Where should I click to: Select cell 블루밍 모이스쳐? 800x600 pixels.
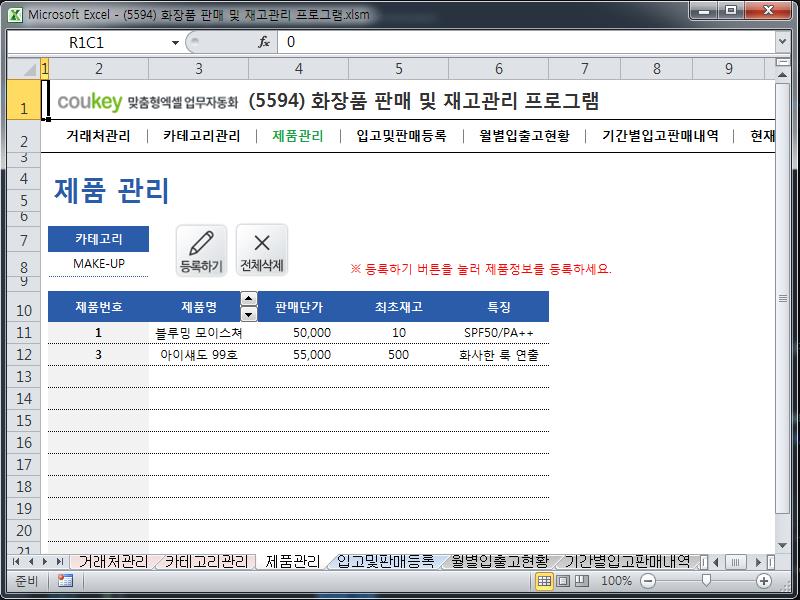198,333
